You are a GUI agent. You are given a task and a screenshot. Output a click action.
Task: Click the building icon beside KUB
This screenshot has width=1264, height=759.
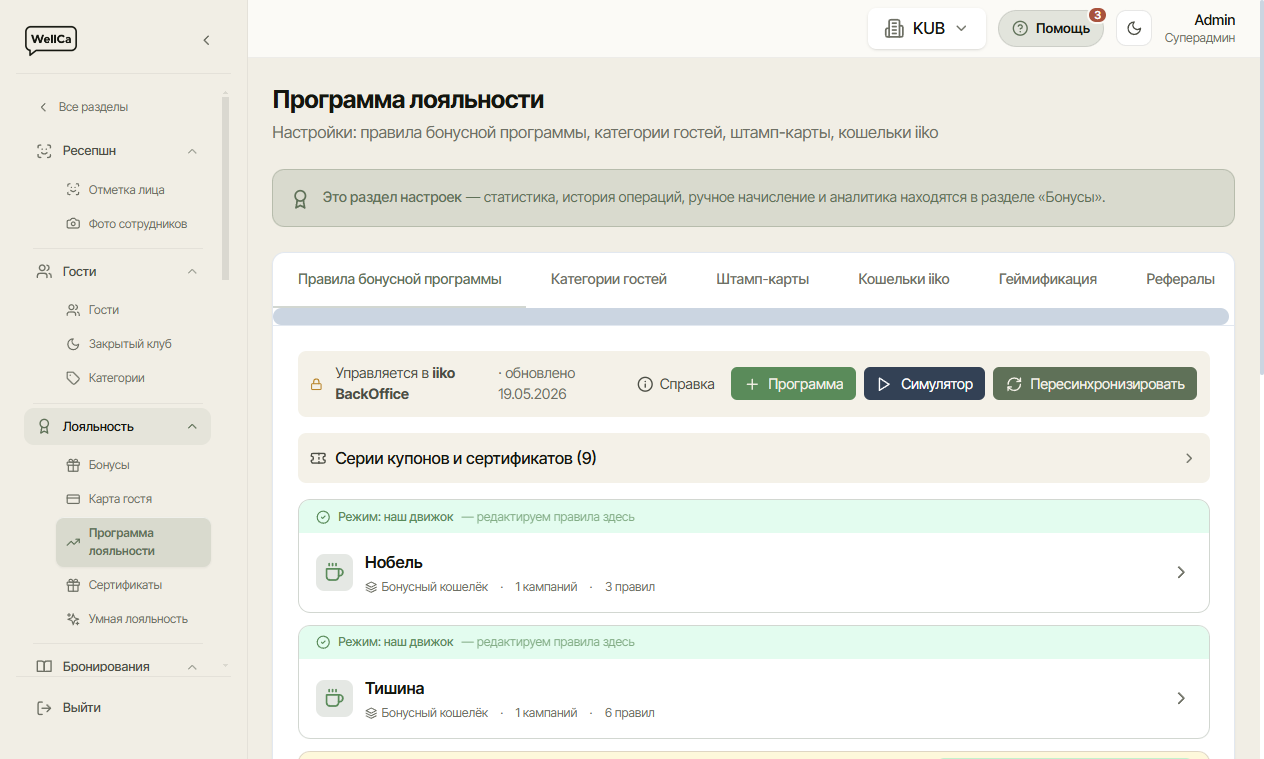(x=894, y=28)
